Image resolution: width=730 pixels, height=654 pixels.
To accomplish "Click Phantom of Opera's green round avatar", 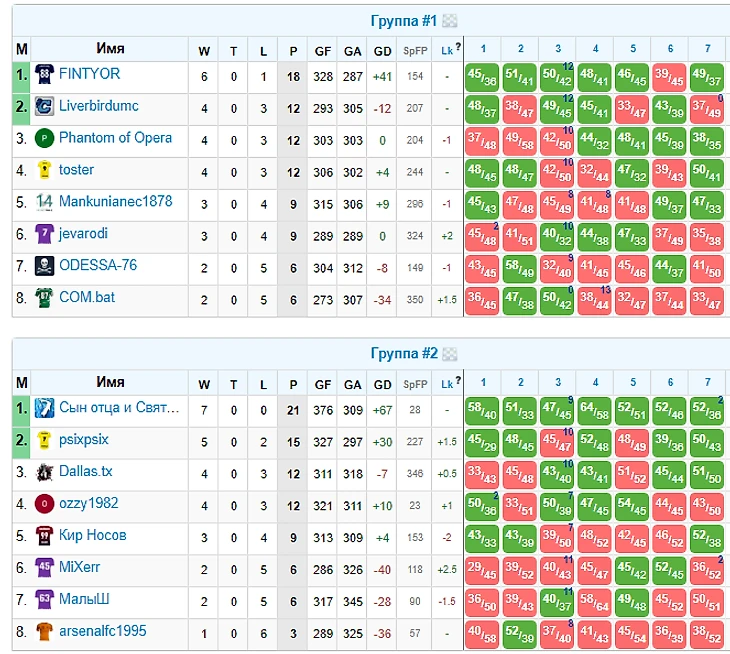I will (45, 139).
